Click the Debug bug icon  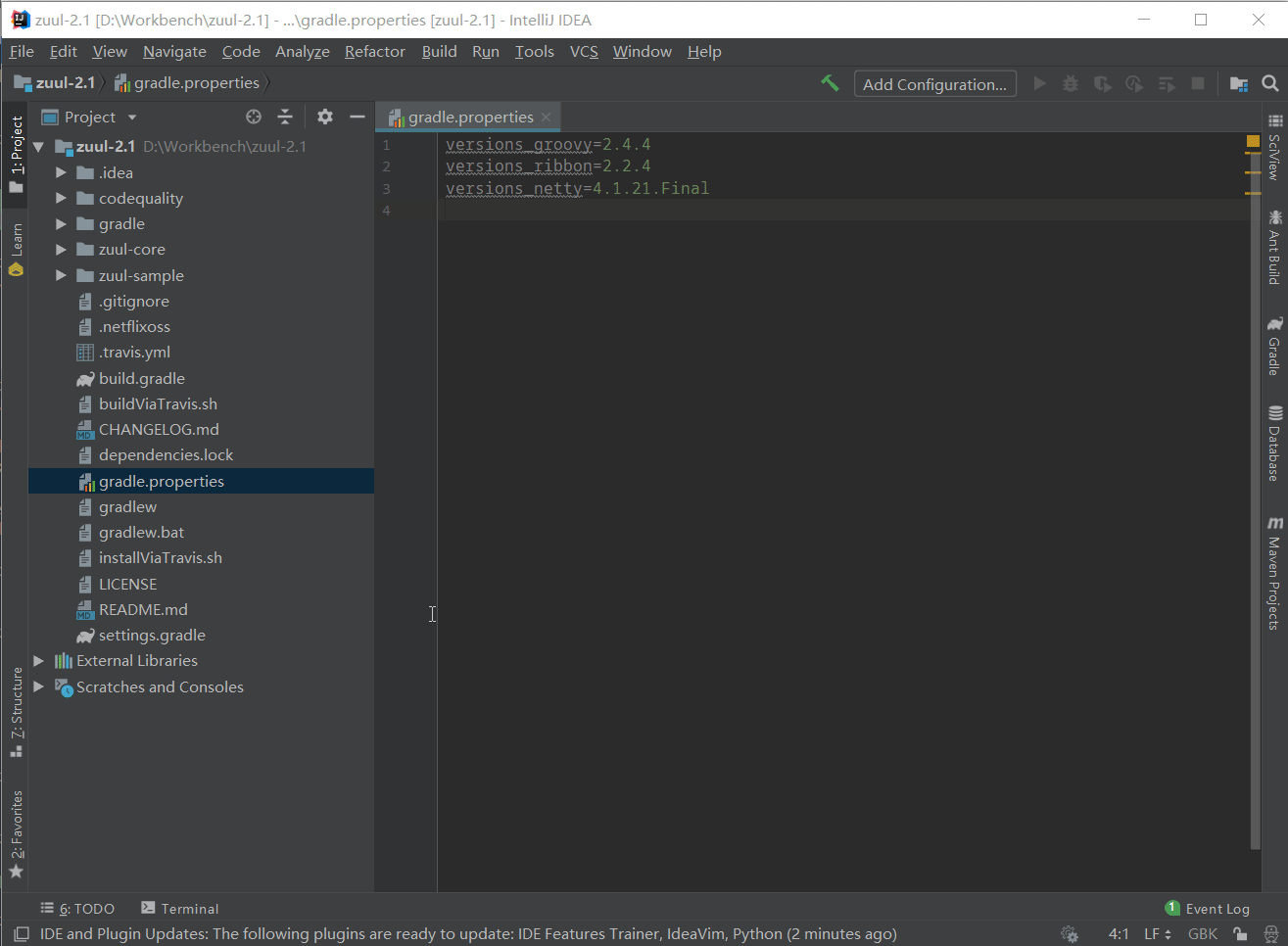click(x=1071, y=84)
